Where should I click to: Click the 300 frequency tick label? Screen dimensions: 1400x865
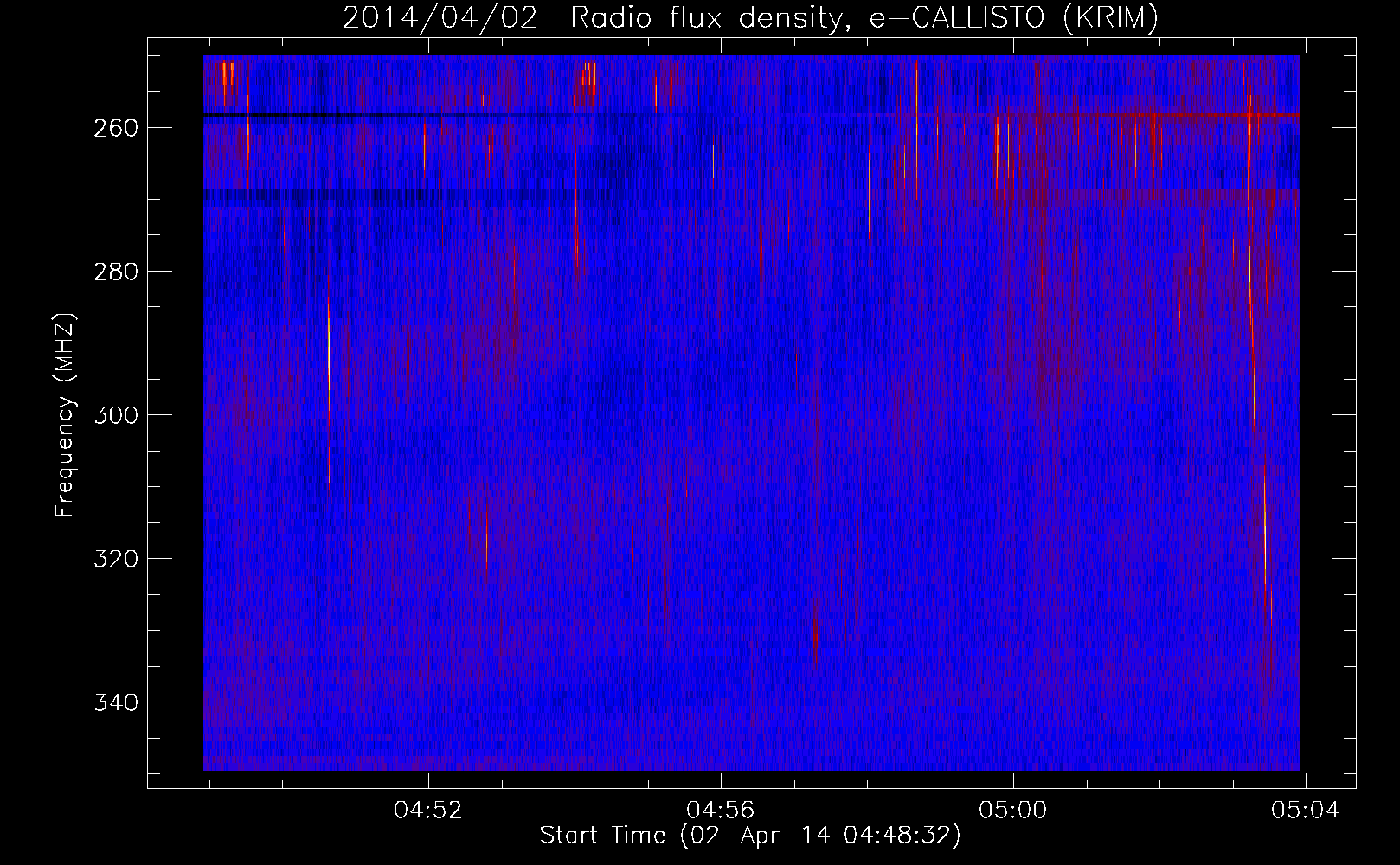point(116,415)
